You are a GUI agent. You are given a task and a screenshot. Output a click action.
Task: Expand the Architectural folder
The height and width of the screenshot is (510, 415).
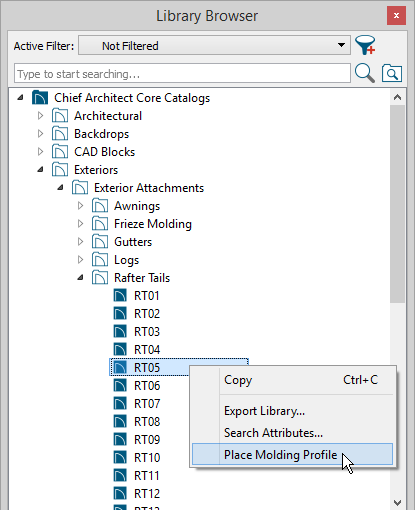(40, 116)
